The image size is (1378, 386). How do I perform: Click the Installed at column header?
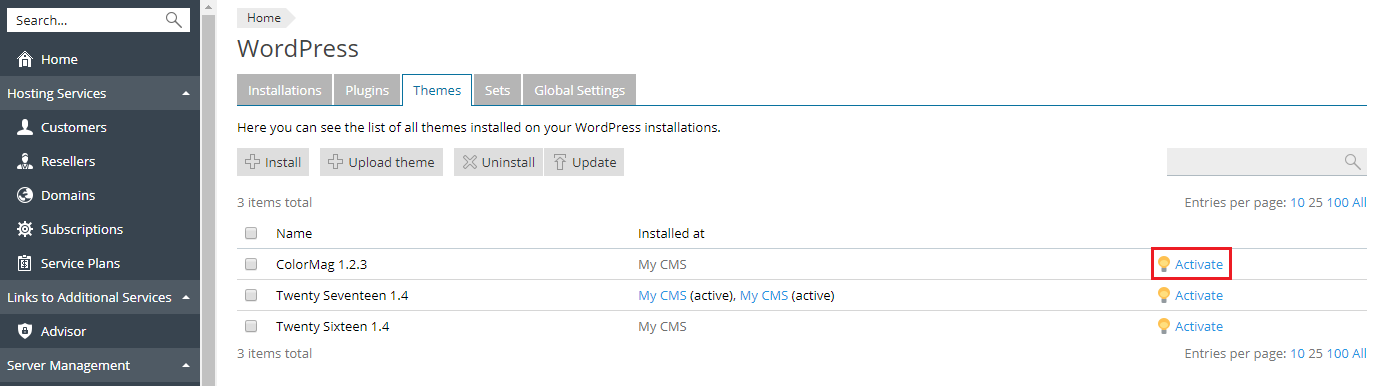pos(671,233)
